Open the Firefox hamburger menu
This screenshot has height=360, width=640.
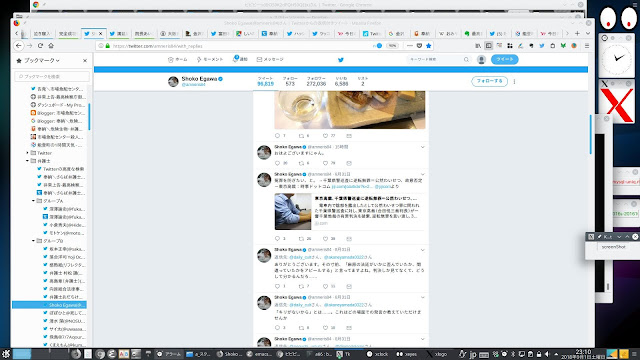tap(587, 46)
